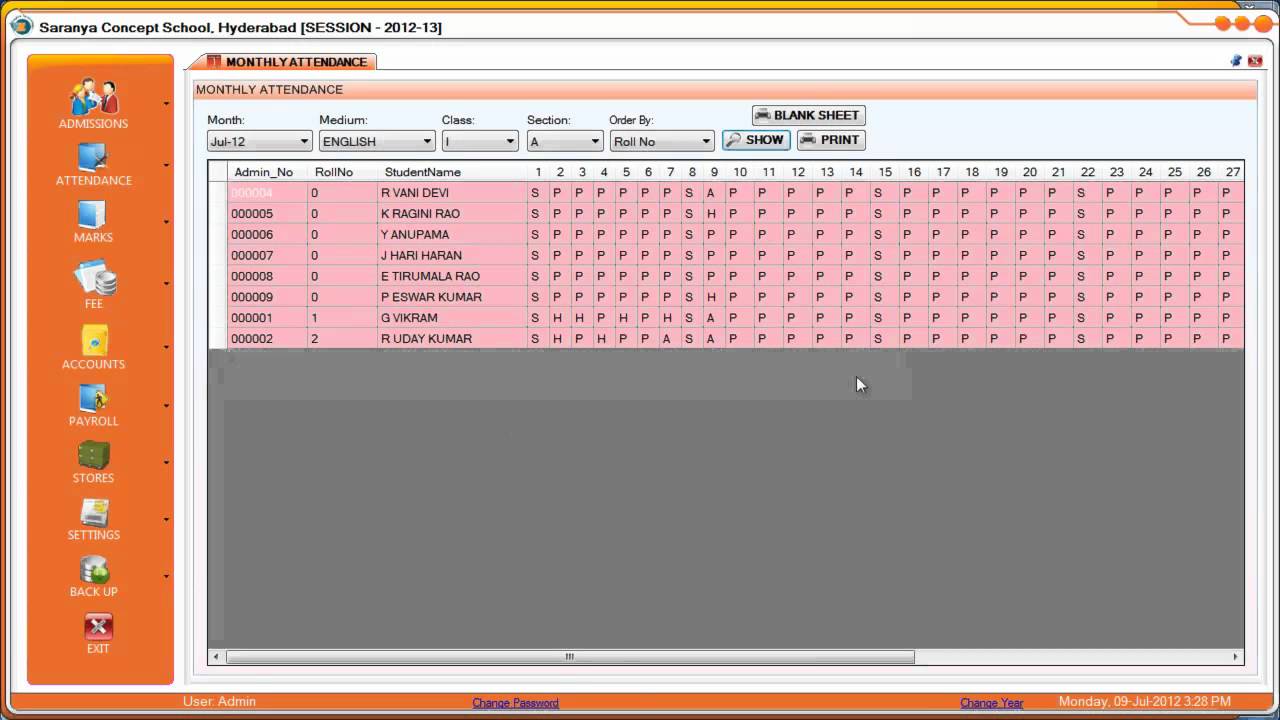This screenshot has width=1280, height=720.
Task: Expand the Admissions submenu arrow
Action: 166,104
